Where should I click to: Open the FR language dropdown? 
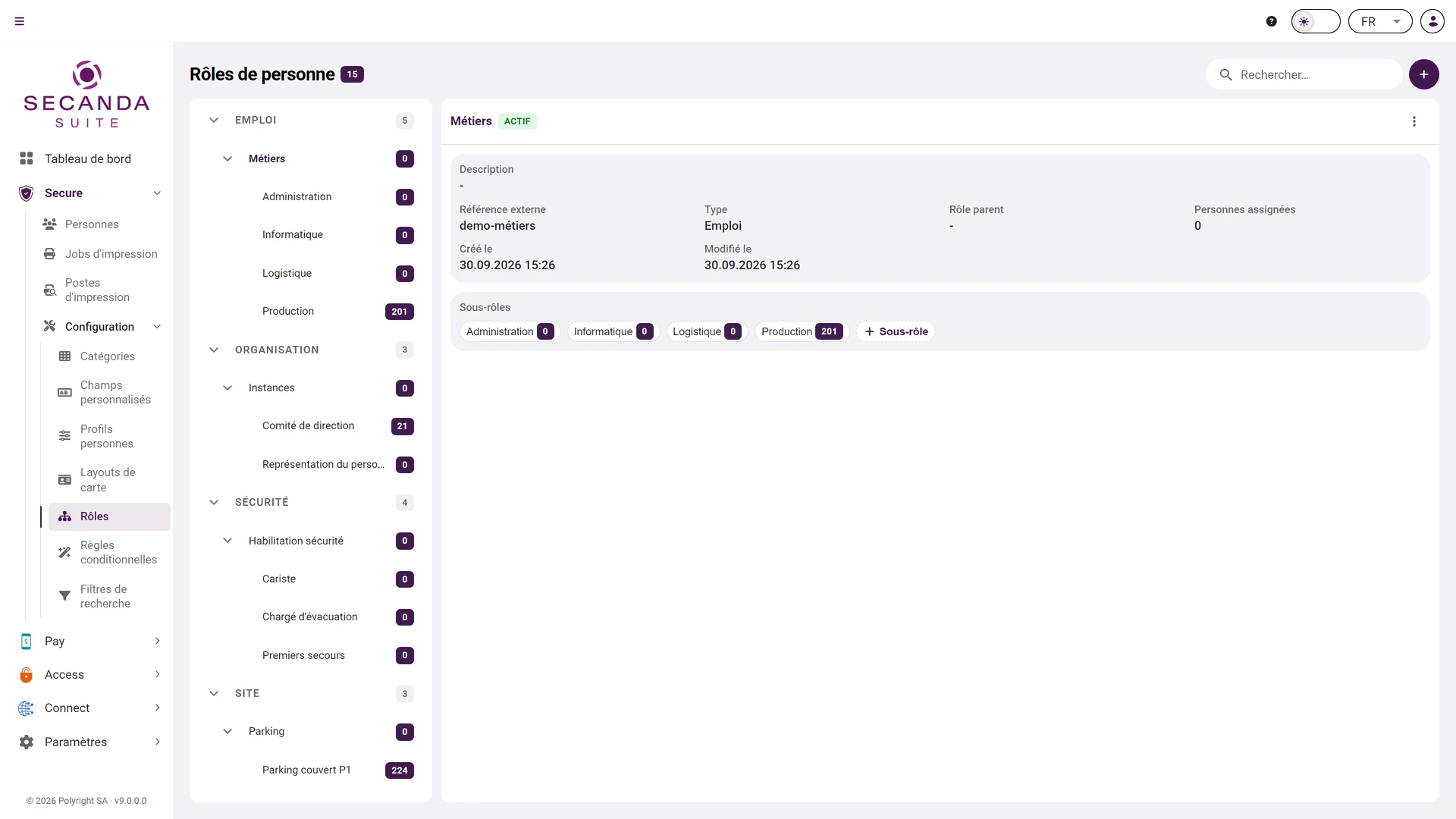[1380, 21]
